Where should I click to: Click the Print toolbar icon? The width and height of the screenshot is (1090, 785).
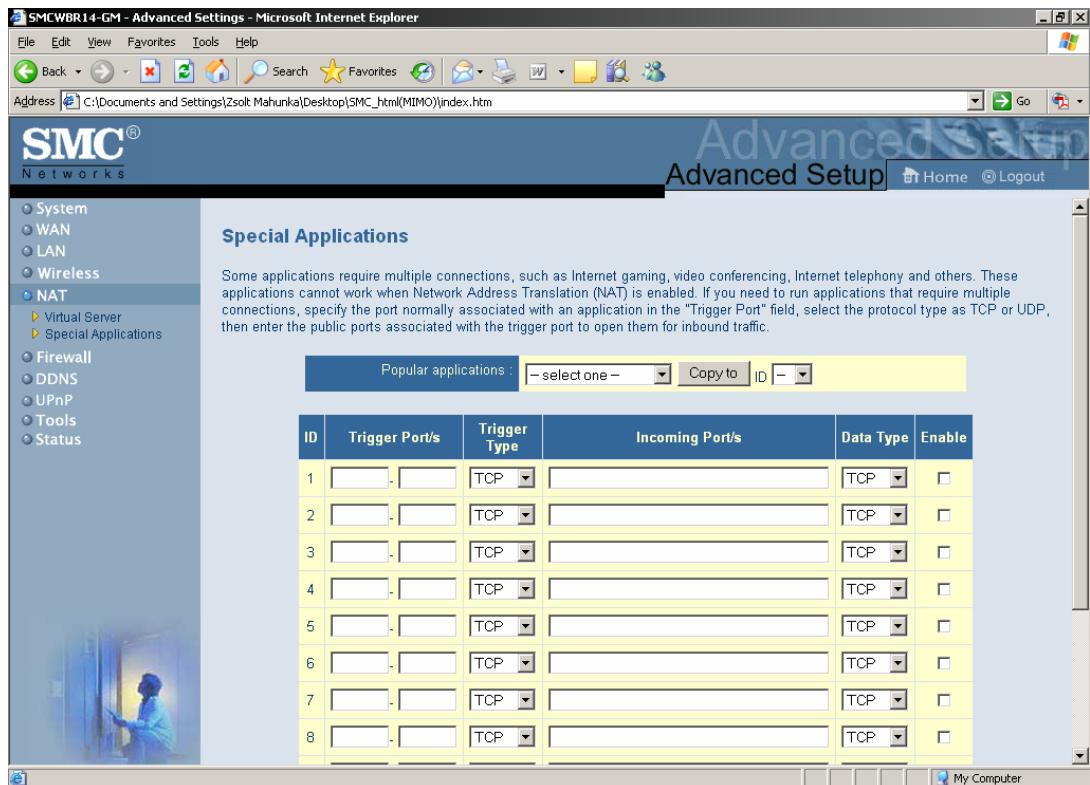pyautogui.click(x=504, y=71)
